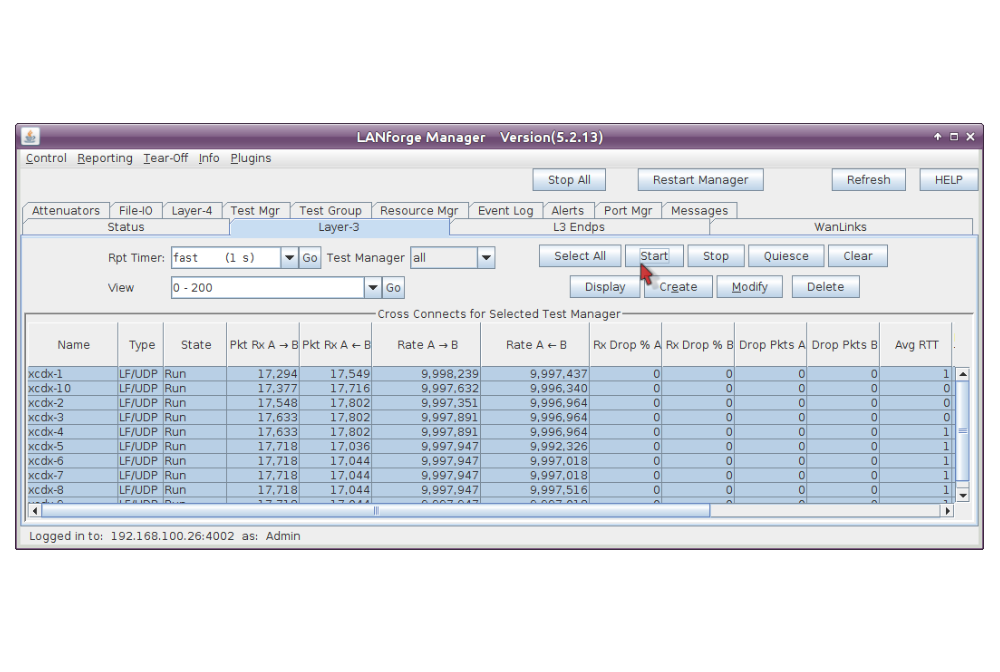The height and width of the screenshot is (672, 1000).
Task: Click the horizontal scrollbar right arrow
Action: click(947, 510)
